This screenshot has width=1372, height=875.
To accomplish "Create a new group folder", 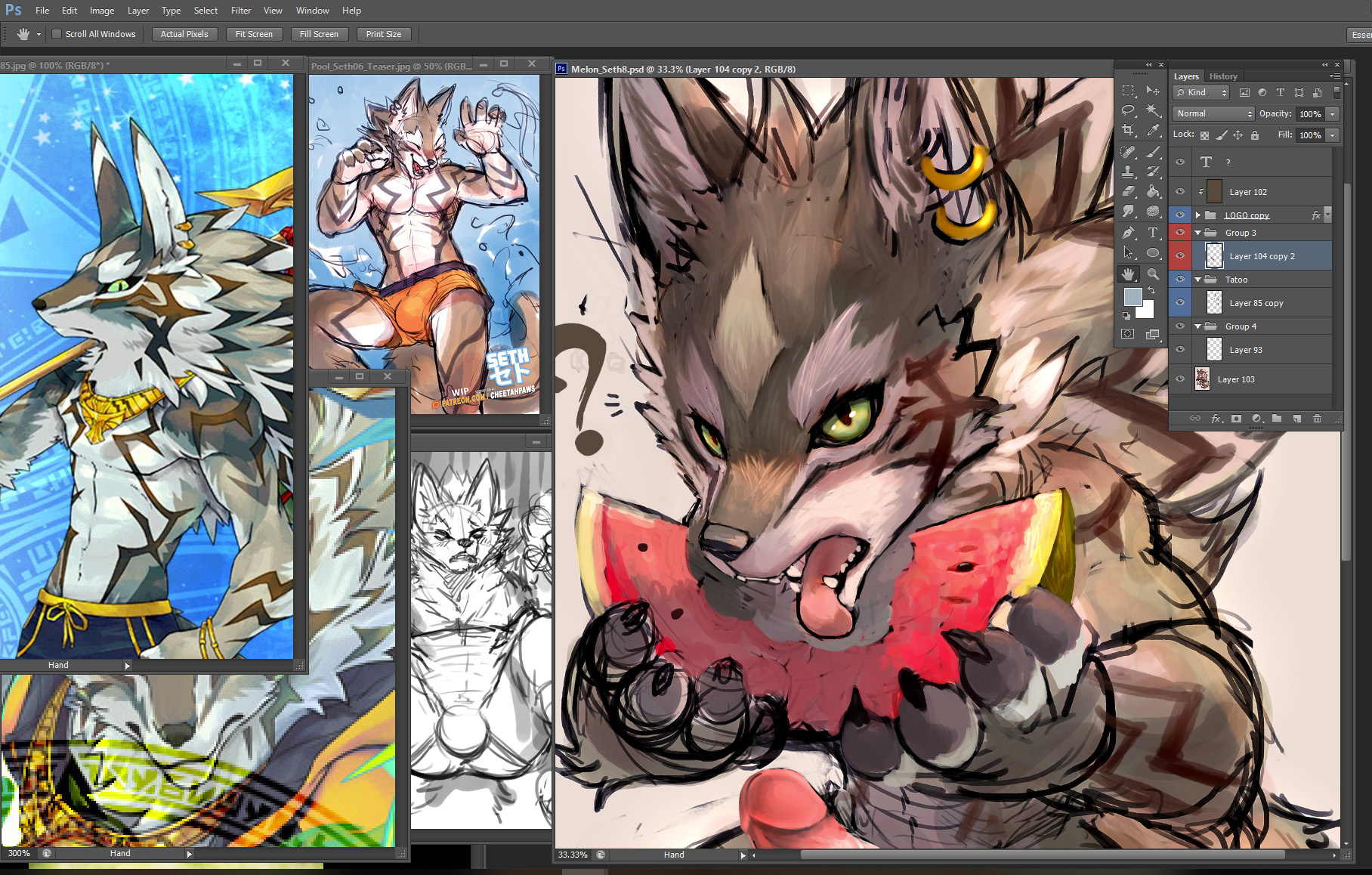I will click(x=1277, y=419).
